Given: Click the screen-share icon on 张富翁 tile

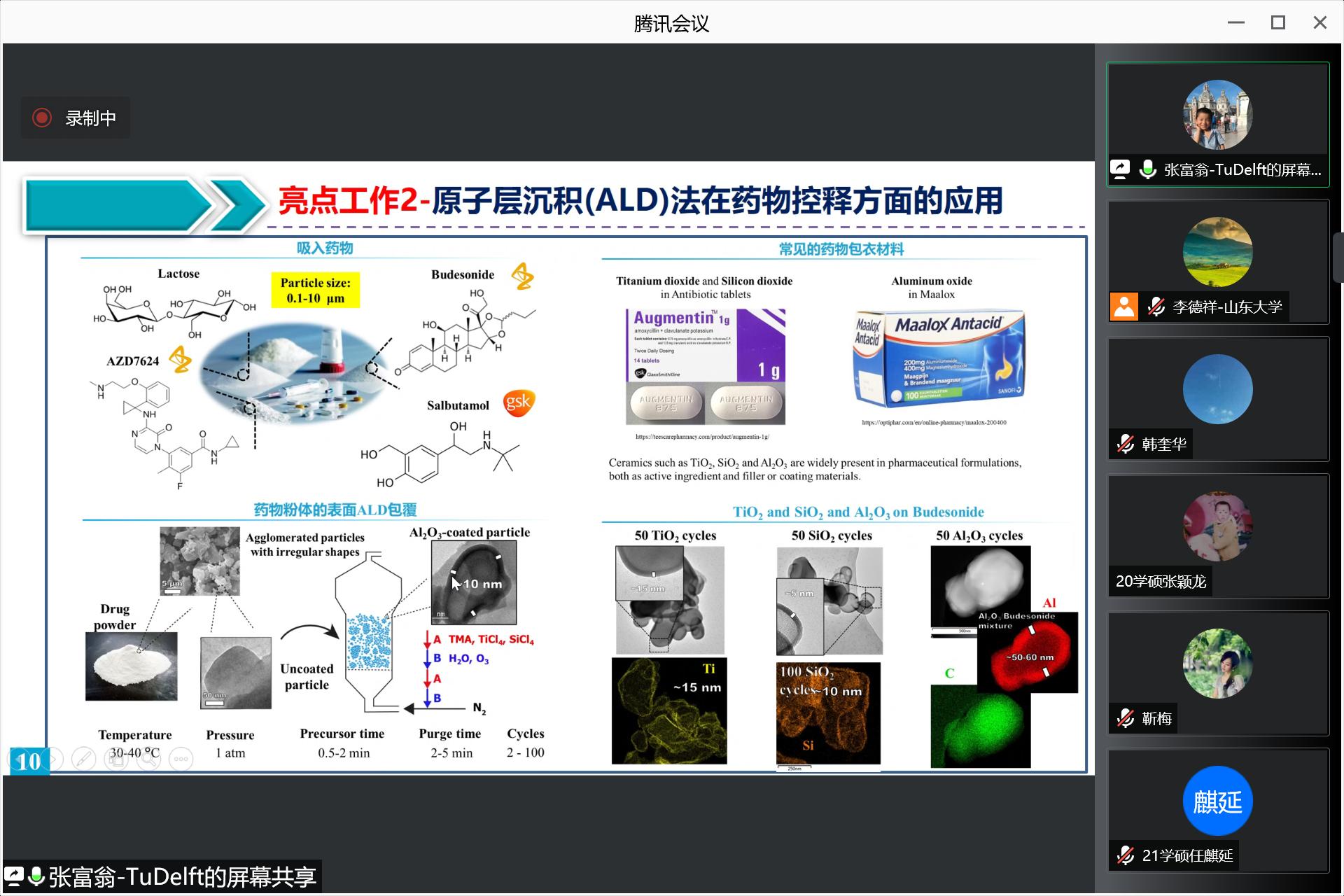Looking at the screenshot, I should (x=1120, y=169).
